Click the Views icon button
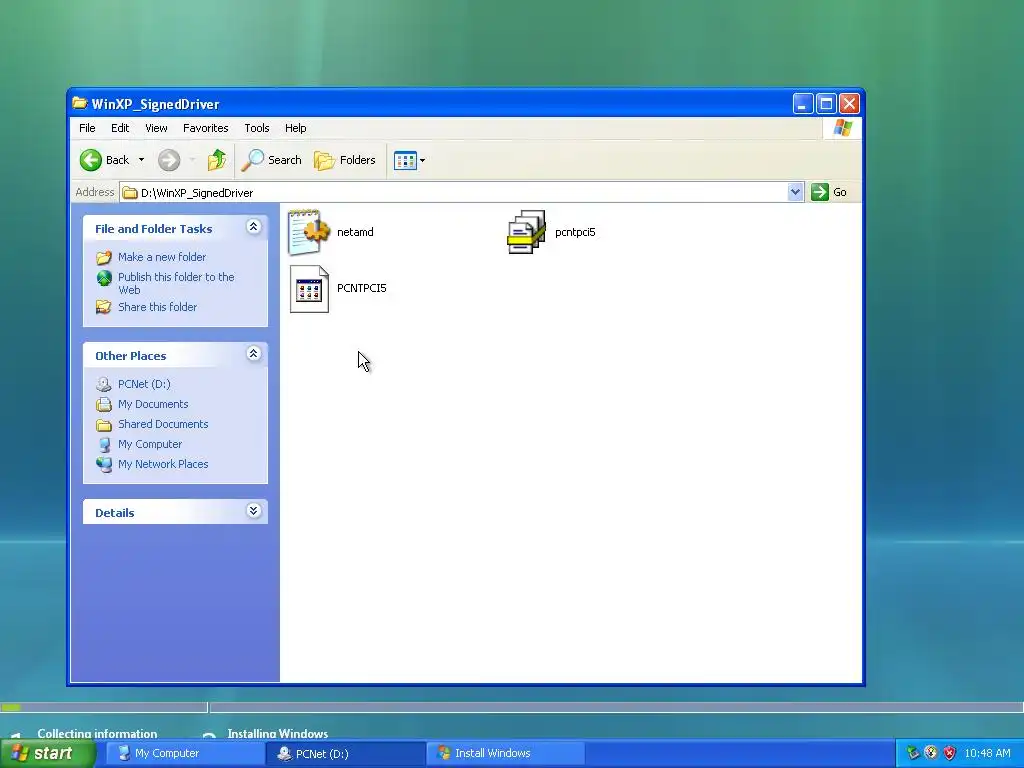1024x768 pixels. tap(405, 160)
